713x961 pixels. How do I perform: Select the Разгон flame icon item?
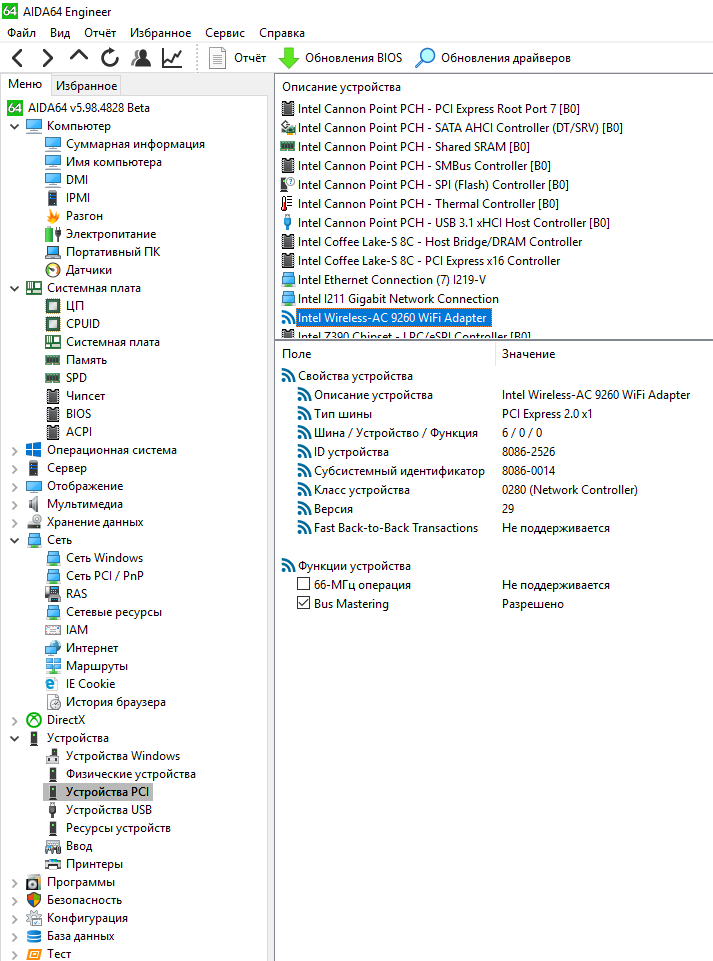tap(74, 216)
